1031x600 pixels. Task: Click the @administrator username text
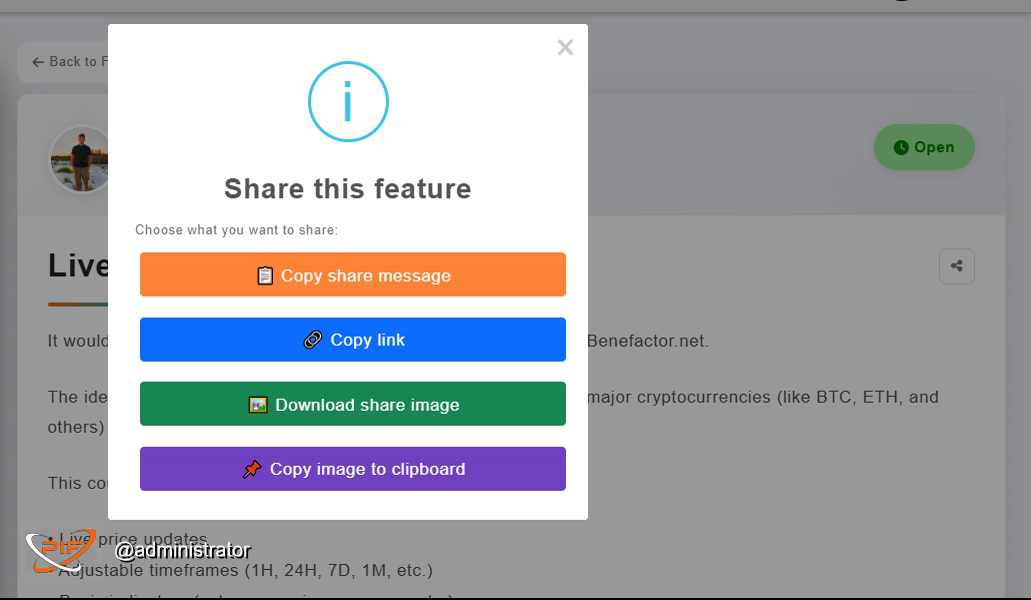point(183,551)
